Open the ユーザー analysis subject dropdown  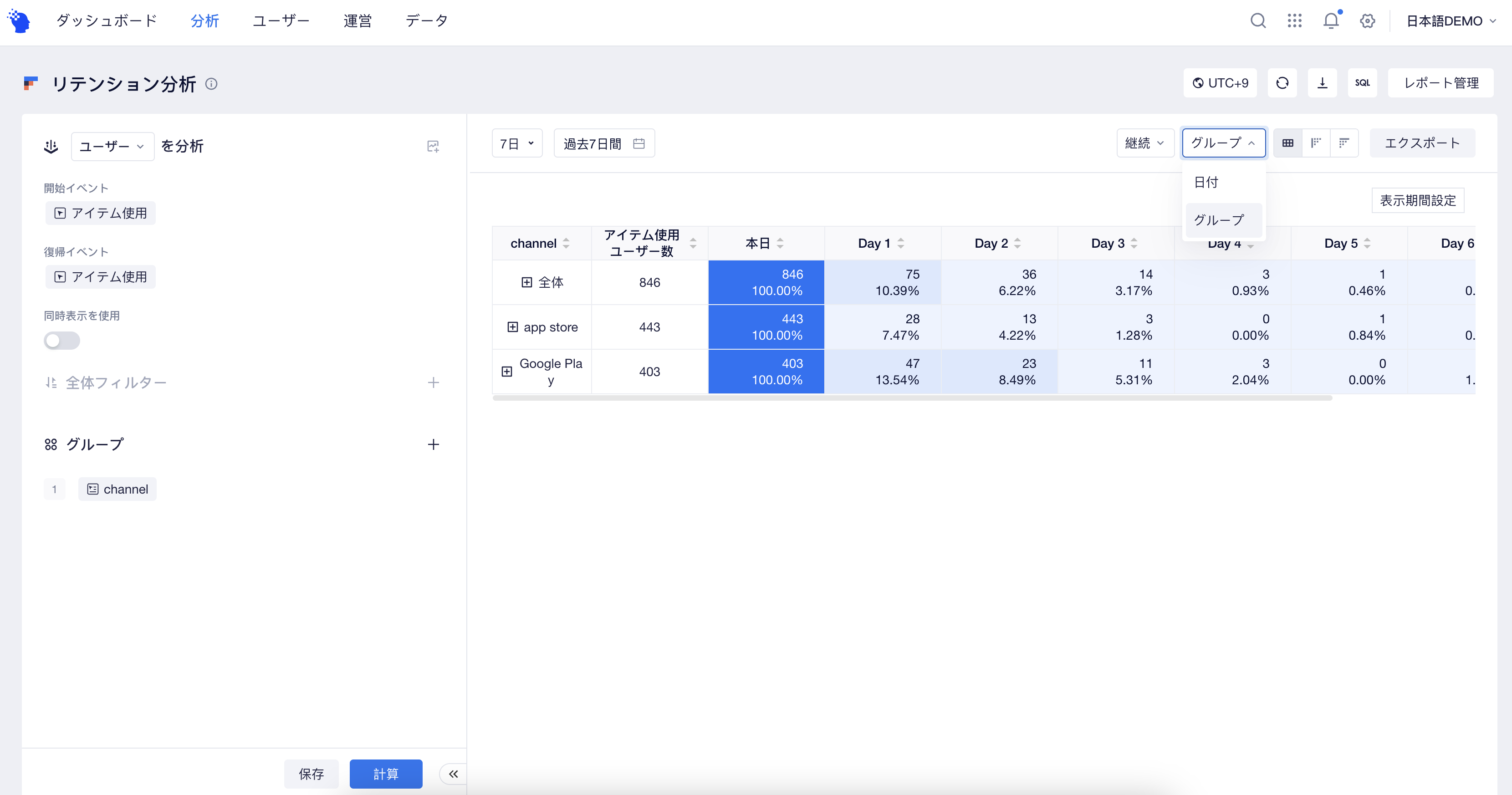click(x=112, y=146)
